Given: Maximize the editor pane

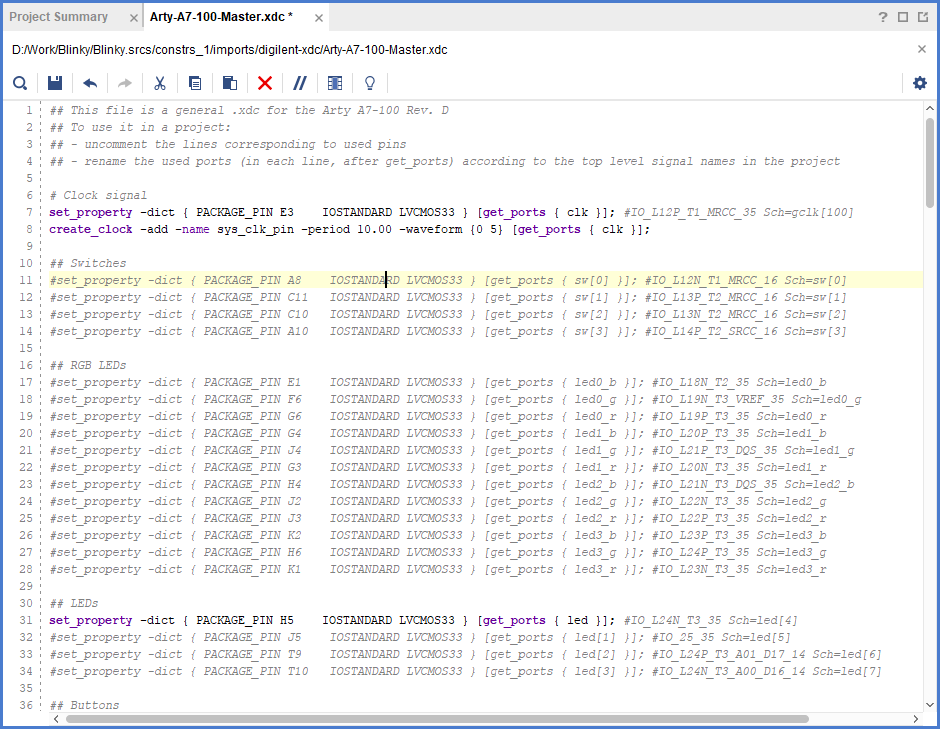Looking at the screenshot, I should [903, 17].
